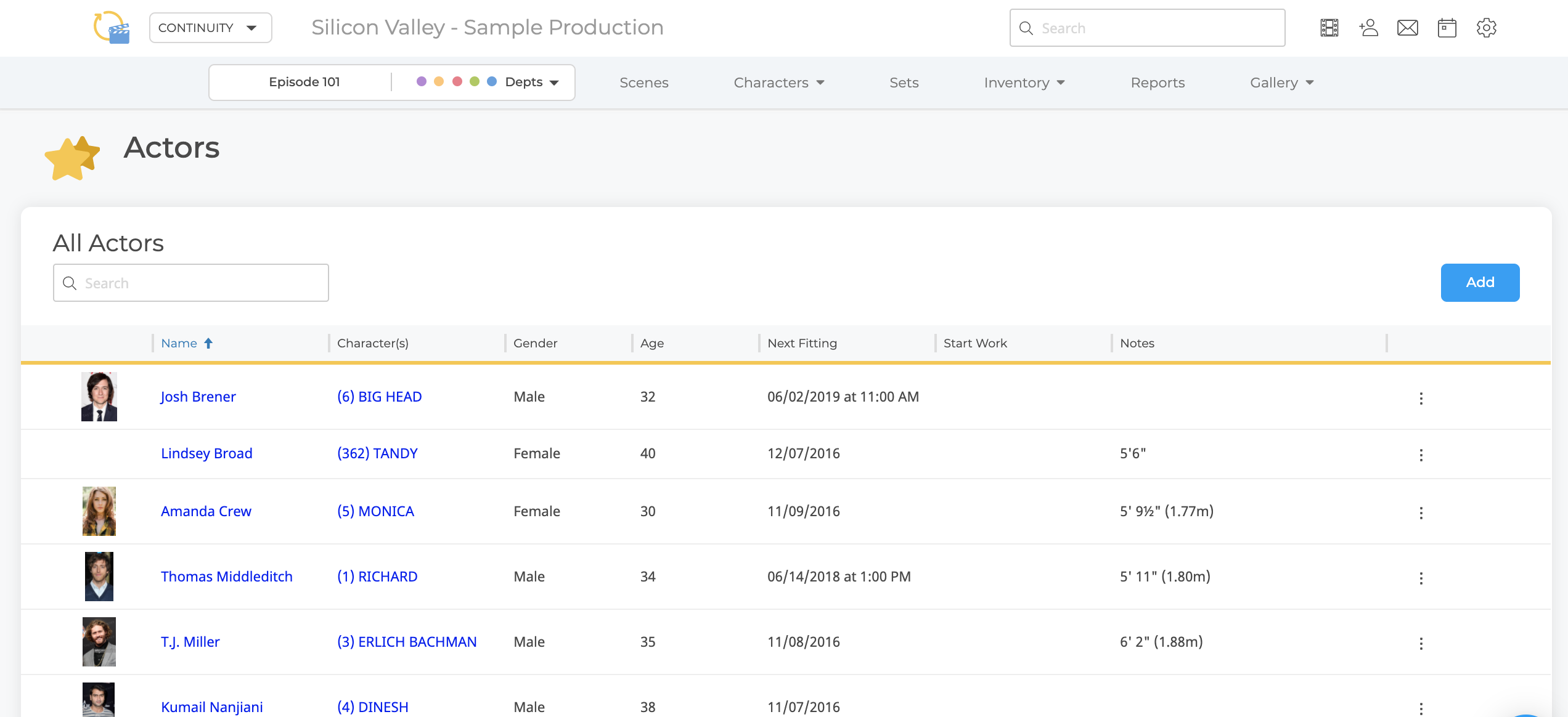Open row menu for Amanda Crew
Viewport: 1568px width, 717px height.
click(1421, 513)
